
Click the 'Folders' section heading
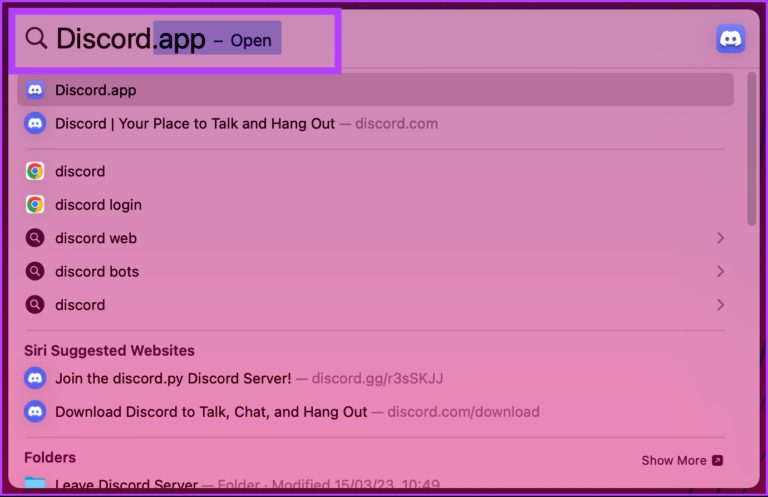(x=50, y=457)
